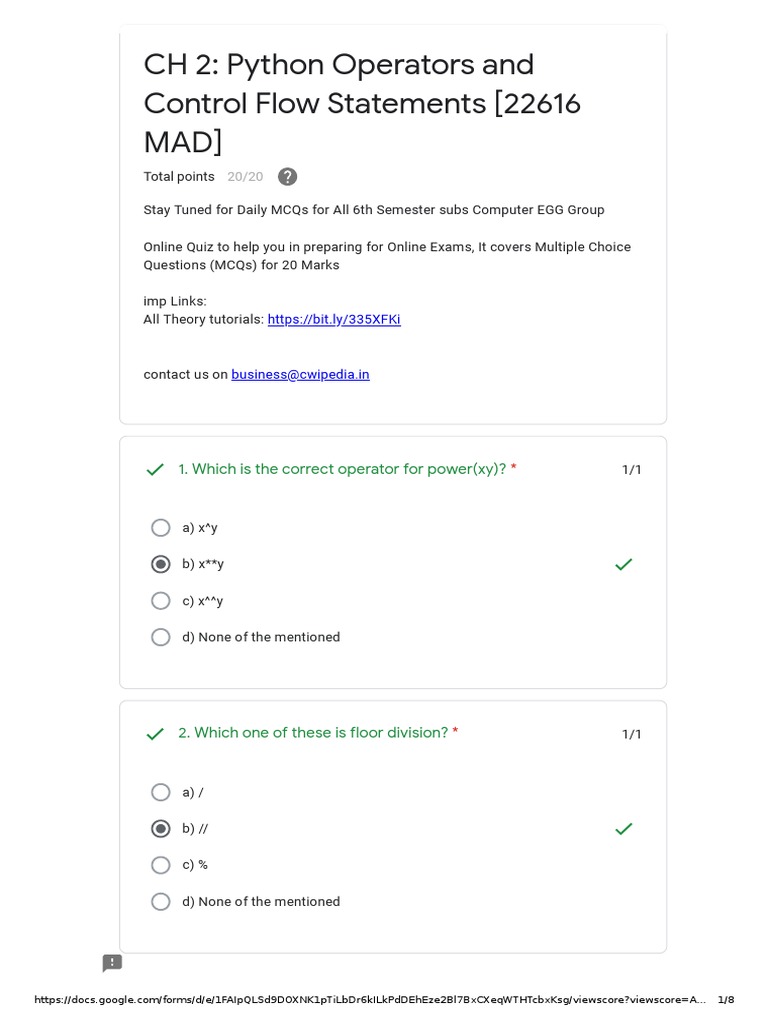Click the quiz title heading text

pyautogui.click(x=361, y=103)
